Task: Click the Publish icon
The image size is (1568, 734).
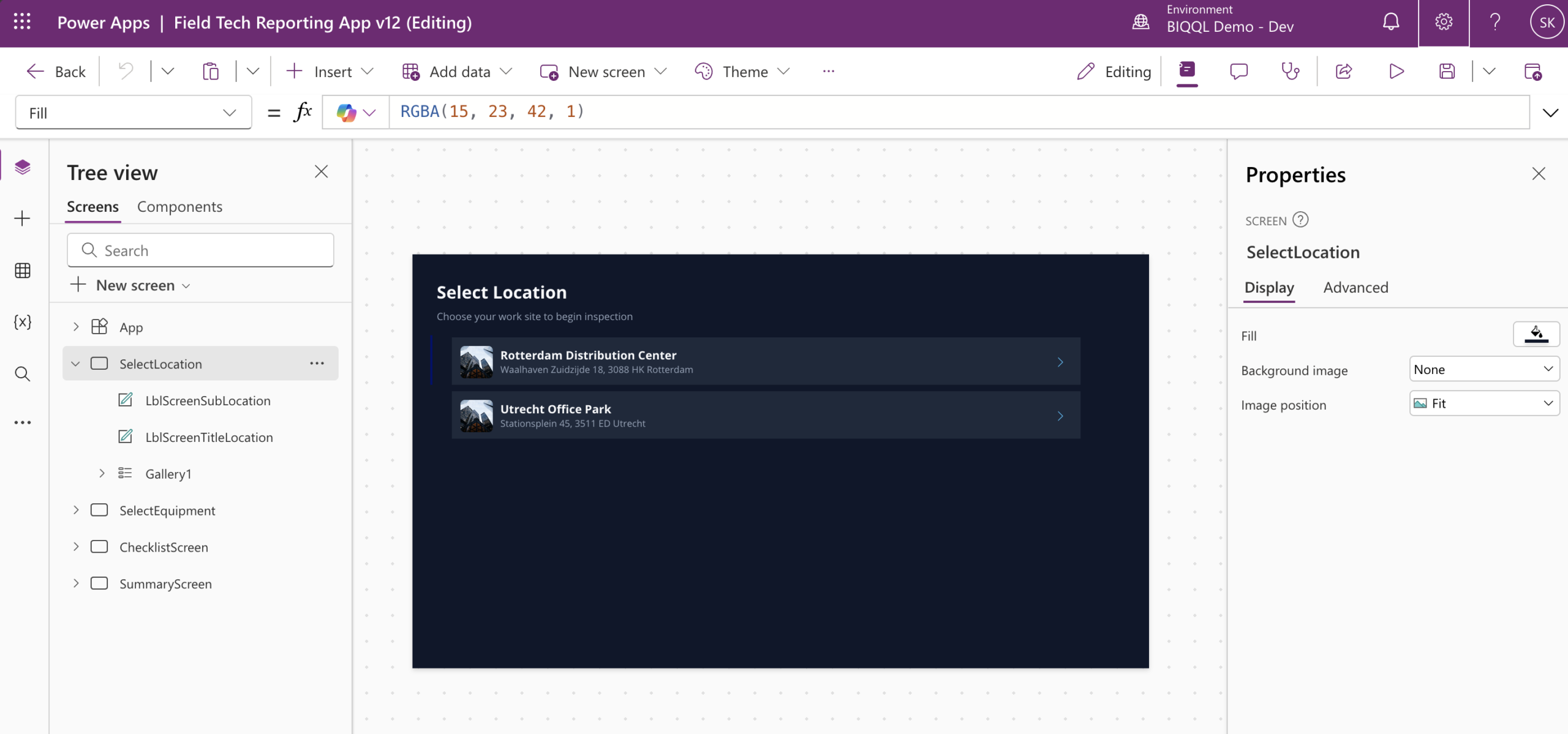Action: click(1533, 71)
